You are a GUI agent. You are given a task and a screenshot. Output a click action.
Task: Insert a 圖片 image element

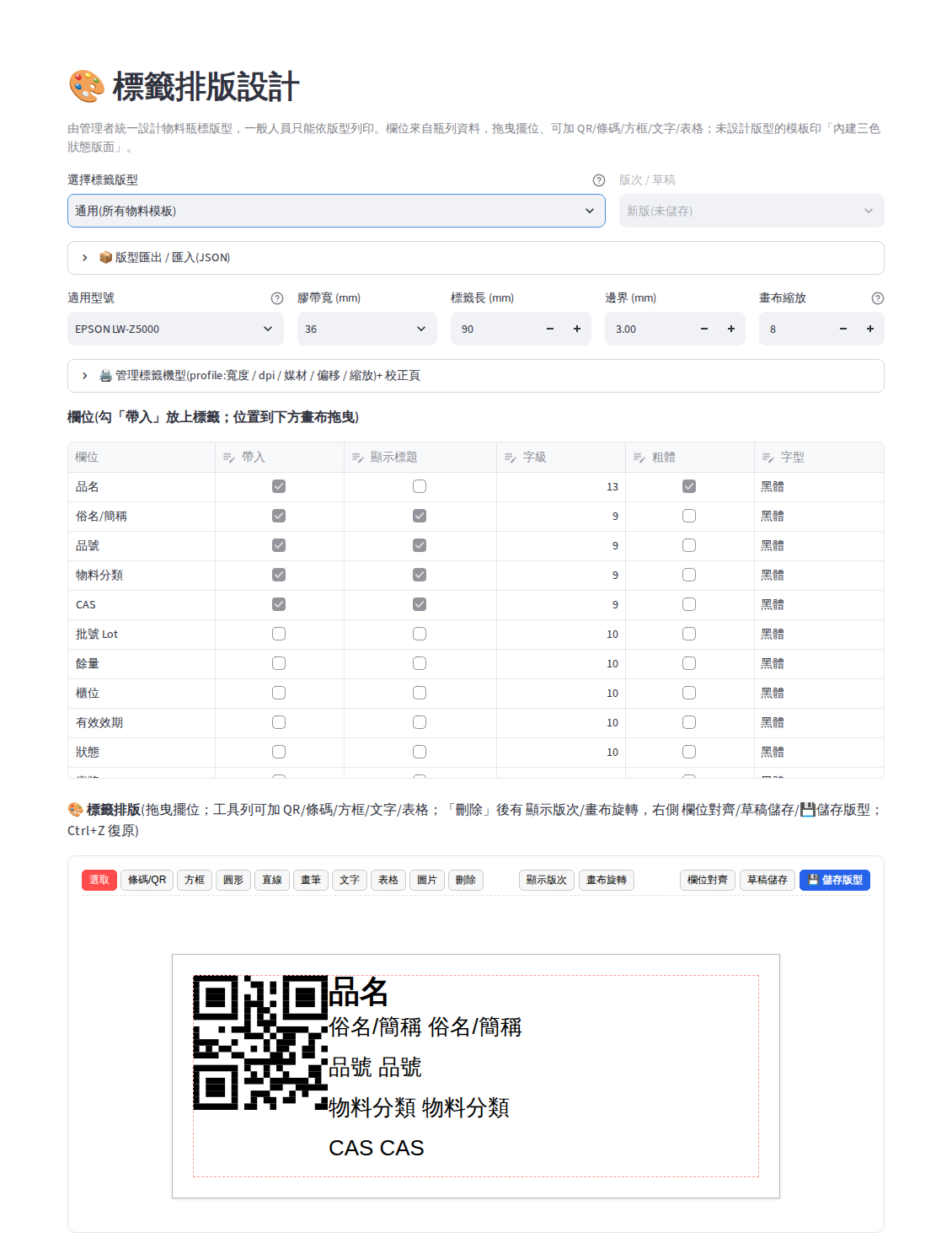pos(427,880)
